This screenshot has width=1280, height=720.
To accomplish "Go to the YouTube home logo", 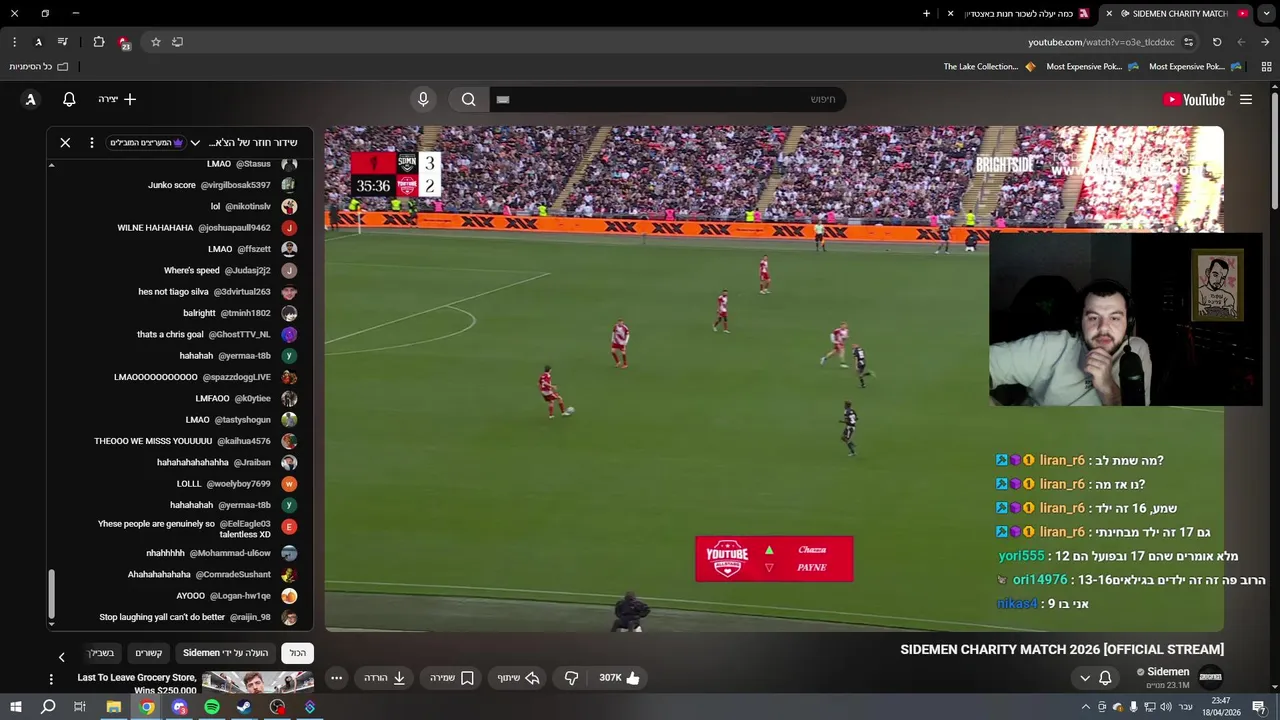I will point(1194,99).
